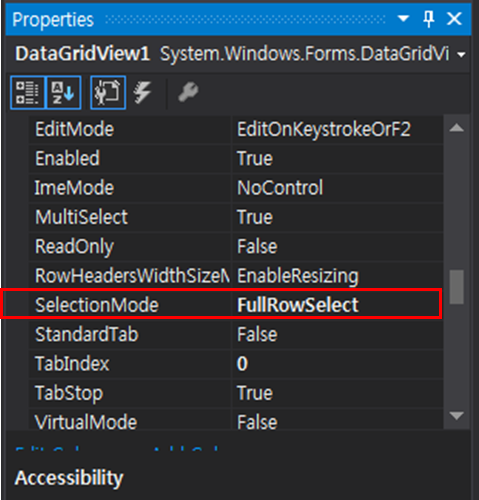Click the DataGridView1 object name
479x500 pixels.
(82, 54)
